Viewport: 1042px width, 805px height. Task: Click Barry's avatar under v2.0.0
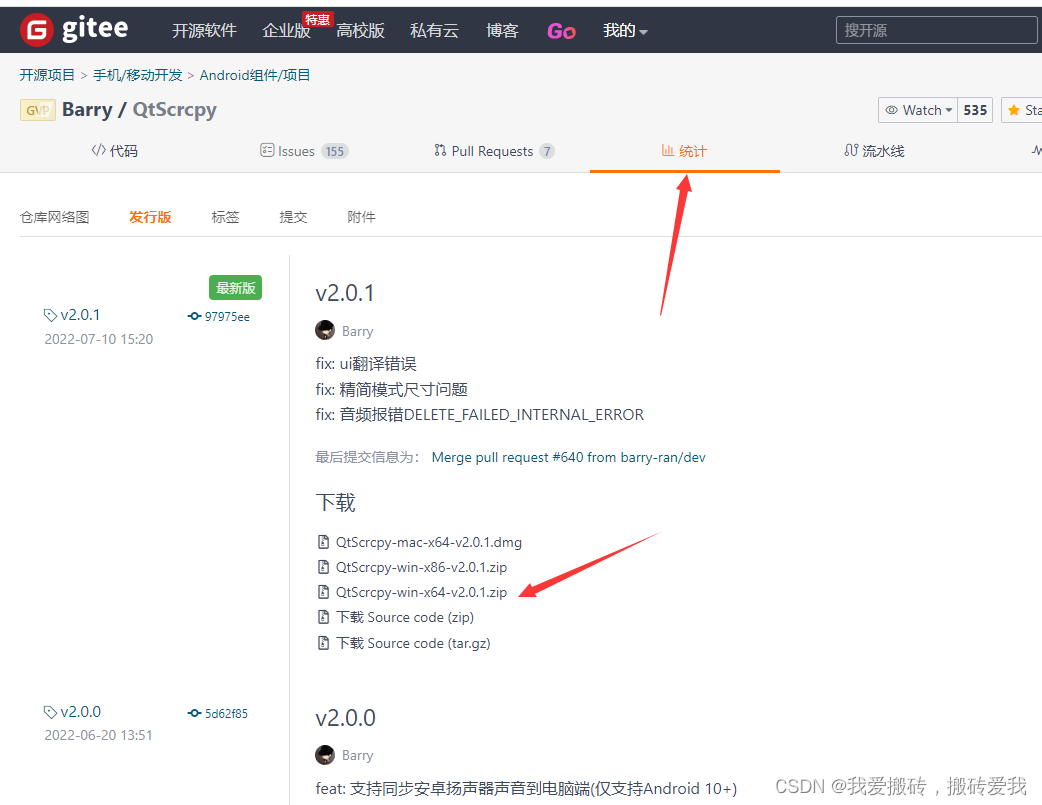point(325,754)
